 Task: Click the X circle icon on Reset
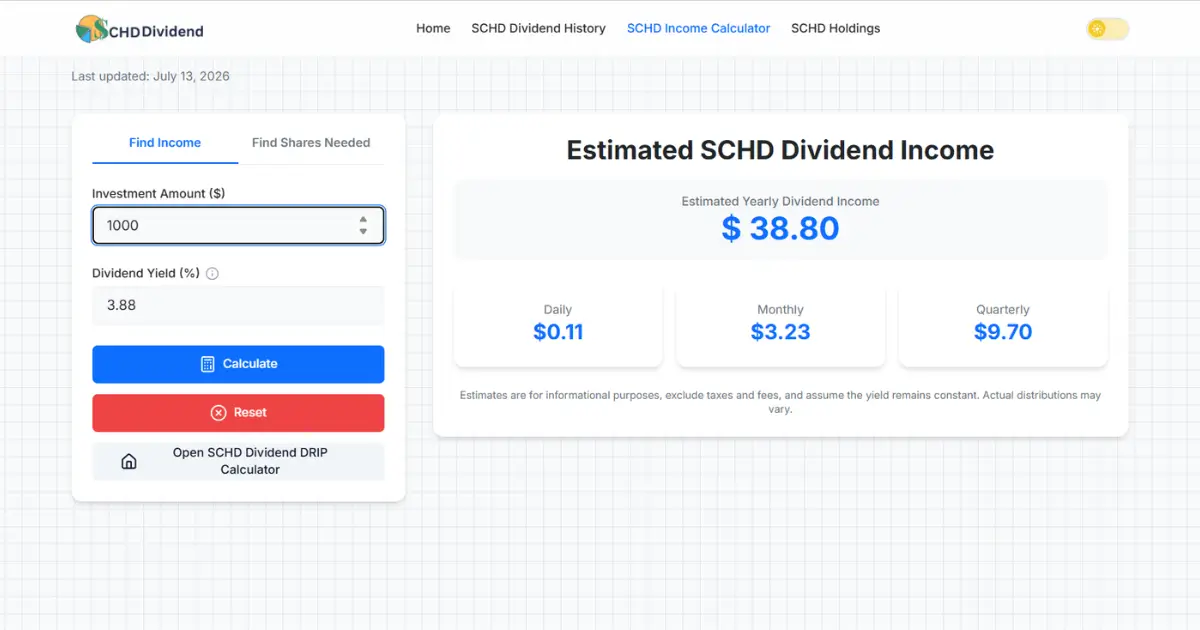click(218, 412)
